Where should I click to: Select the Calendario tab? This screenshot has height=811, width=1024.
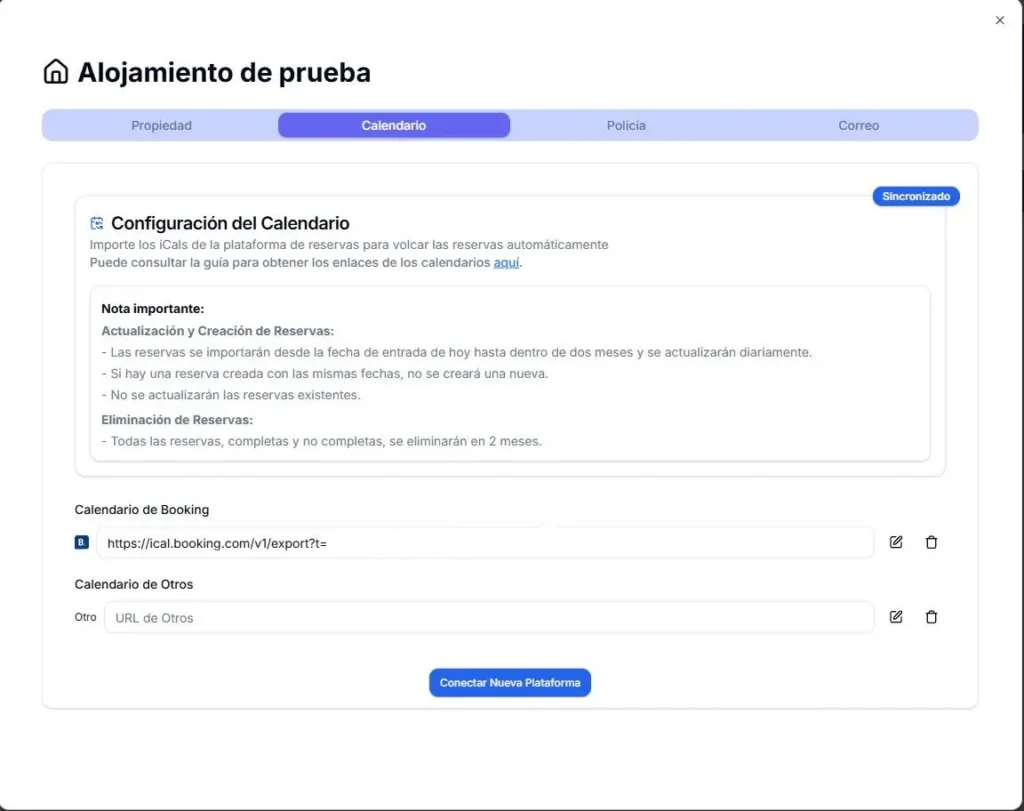click(x=394, y=125)
